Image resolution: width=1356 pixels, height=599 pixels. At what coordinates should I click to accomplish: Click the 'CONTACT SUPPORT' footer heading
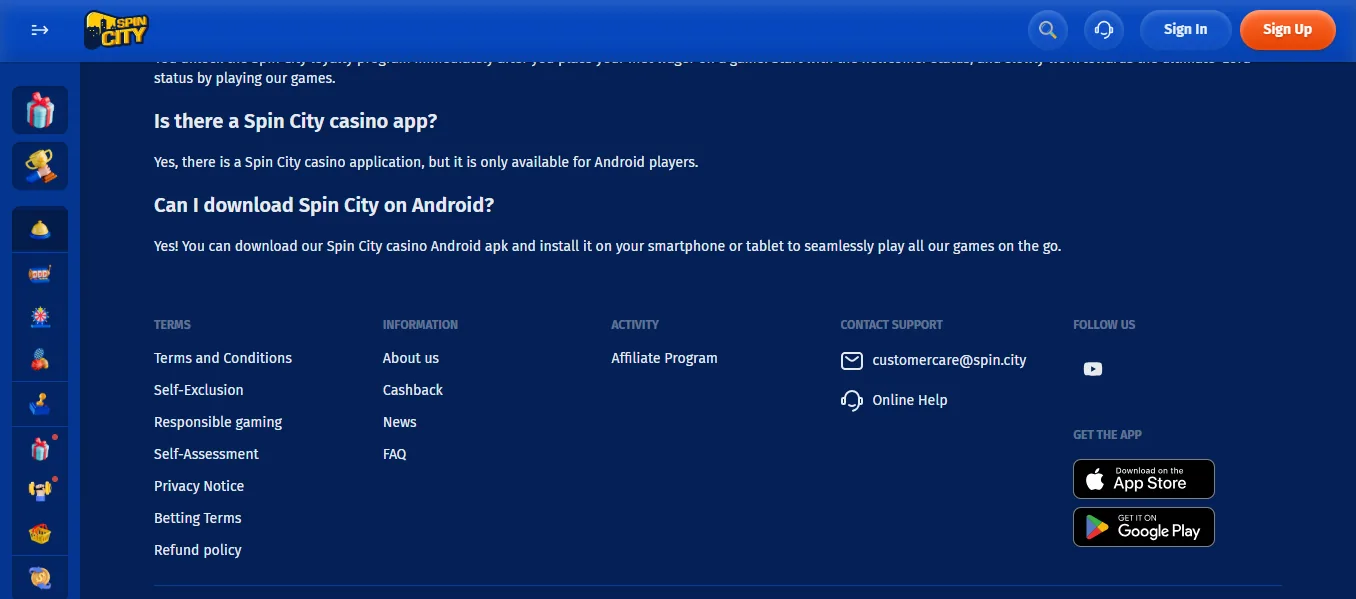click(x=892, y=325)
